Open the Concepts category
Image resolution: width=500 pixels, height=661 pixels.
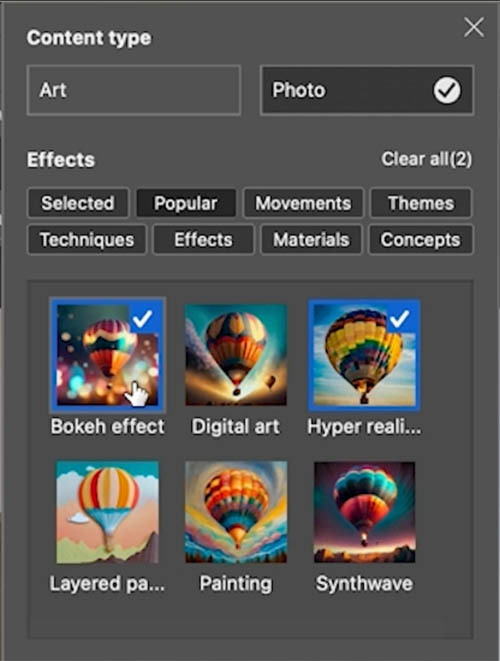tap(421, 240)
